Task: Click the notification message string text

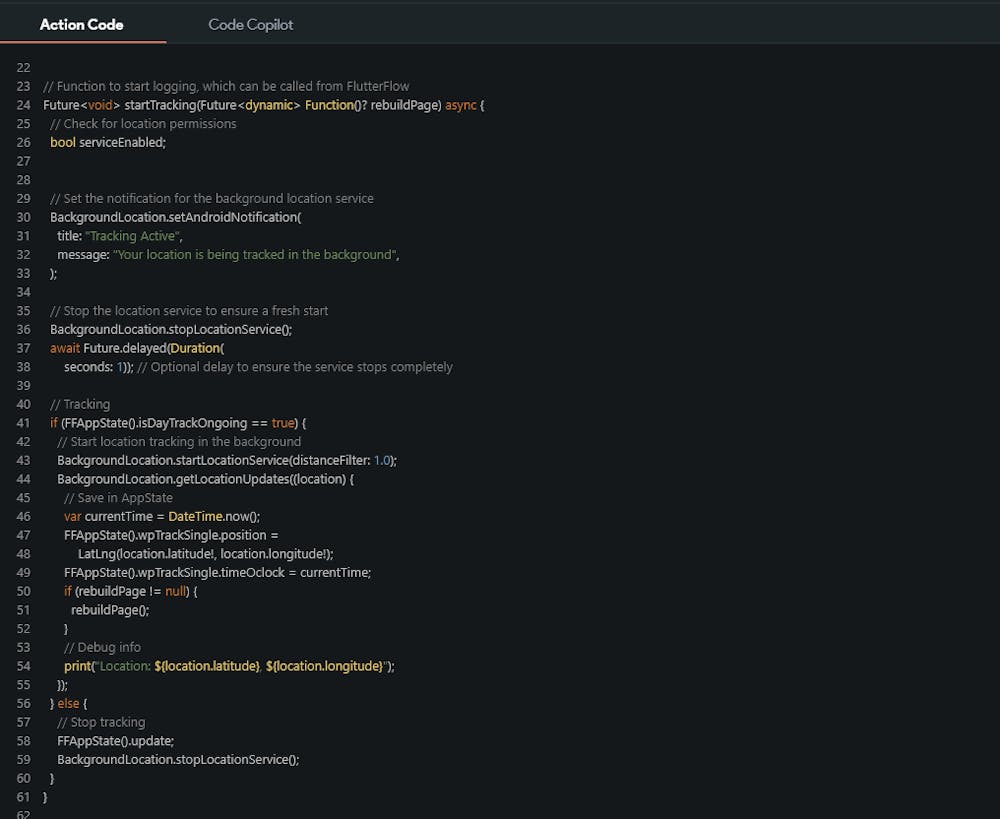Action: [255, 254]
